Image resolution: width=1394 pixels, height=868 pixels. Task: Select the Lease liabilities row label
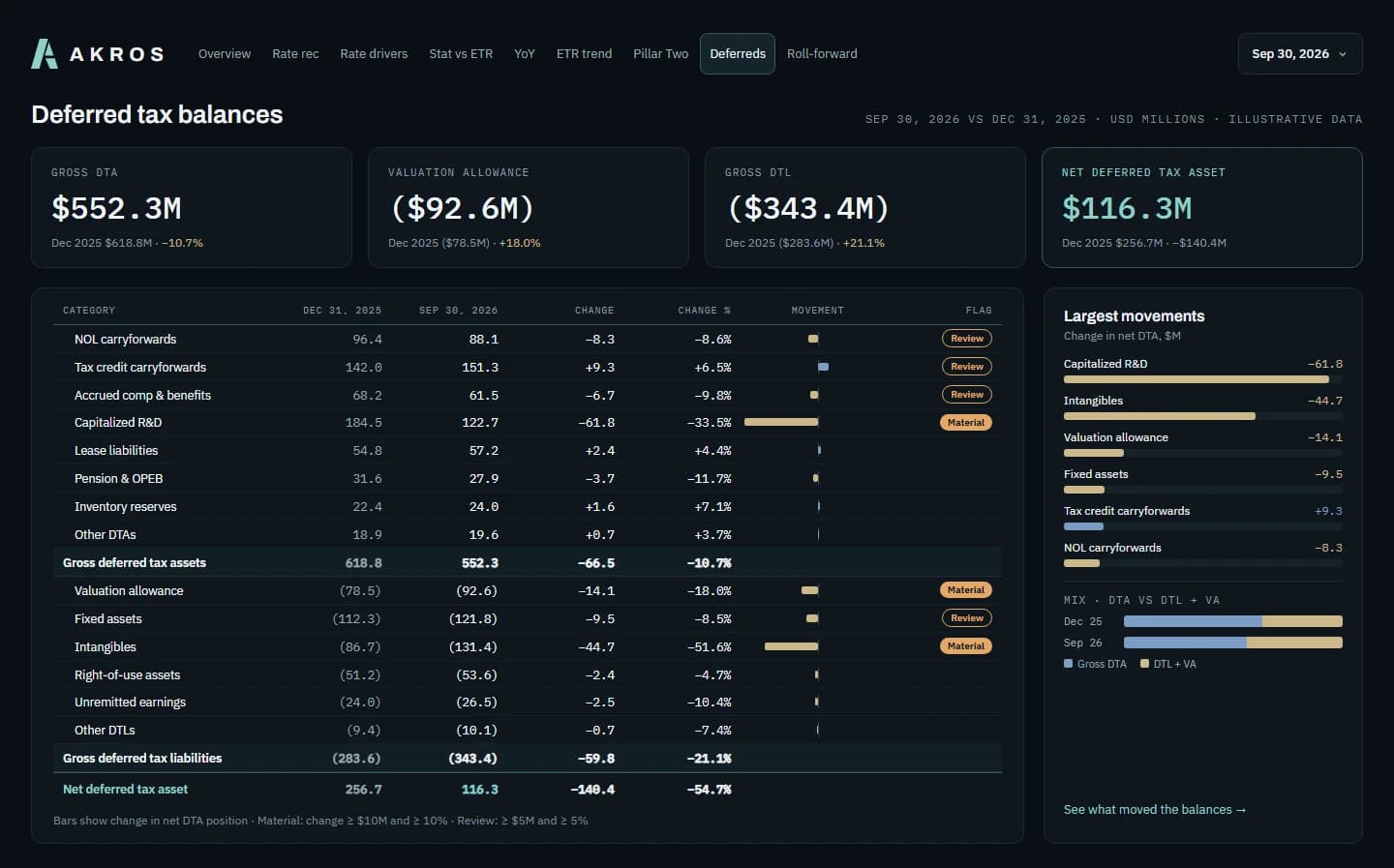tap(116, 451)
